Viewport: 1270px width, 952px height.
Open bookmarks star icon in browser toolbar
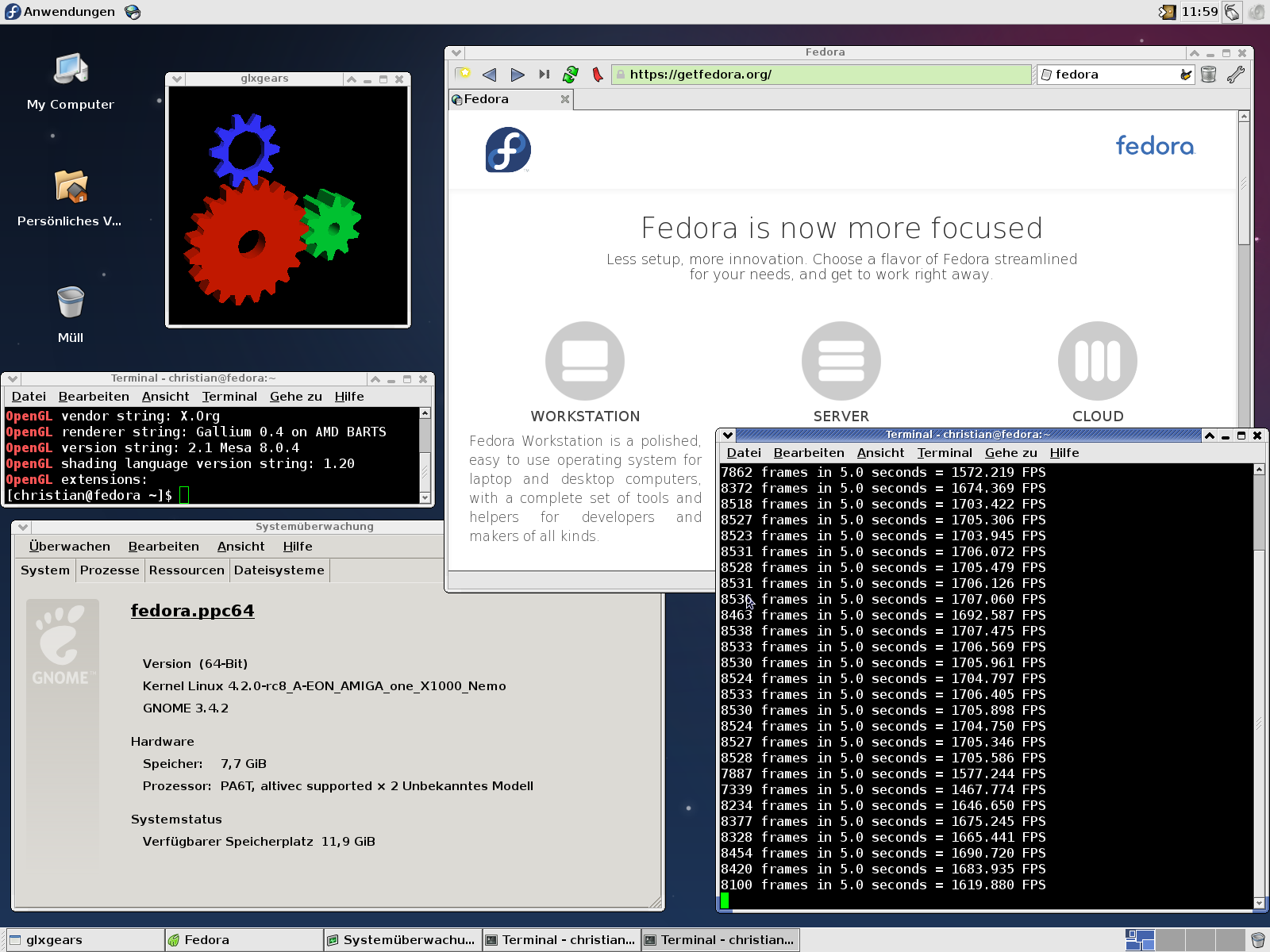(x=463, y=75)
